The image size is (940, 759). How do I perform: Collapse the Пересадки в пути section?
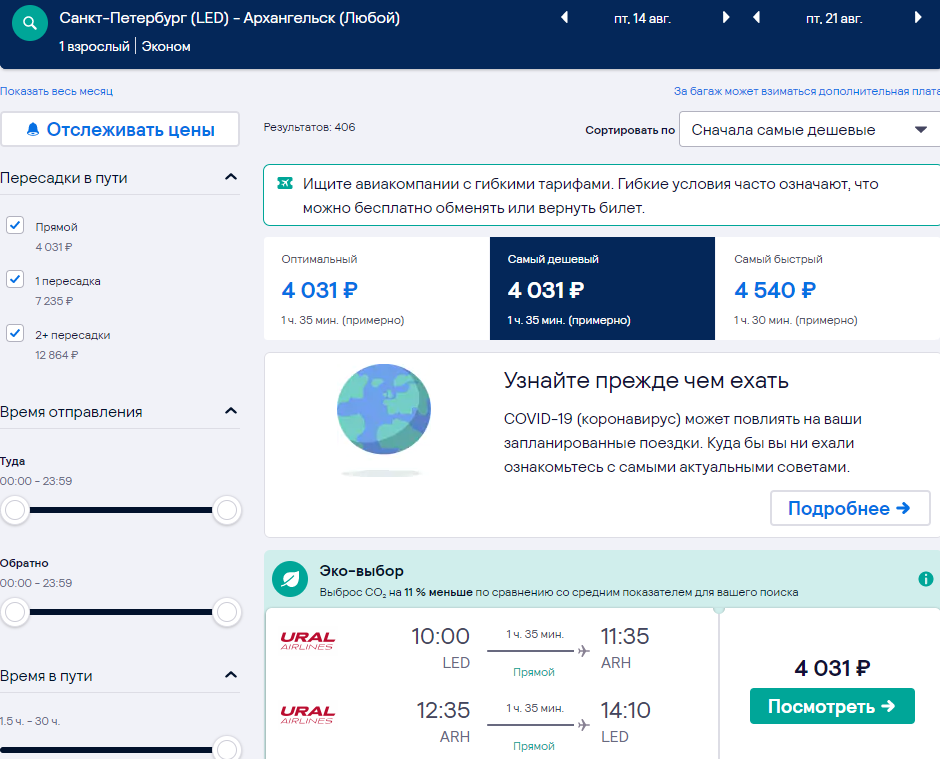coord(231,177)
